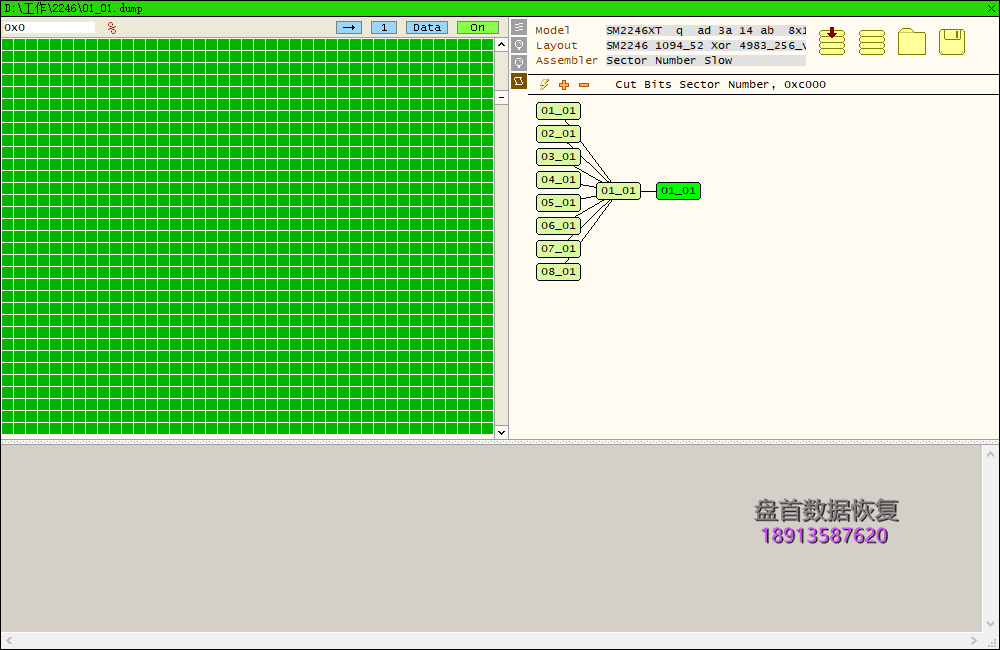Toggle the green On button
This screenshot has width=1000, height=650.
coord(478,27)
